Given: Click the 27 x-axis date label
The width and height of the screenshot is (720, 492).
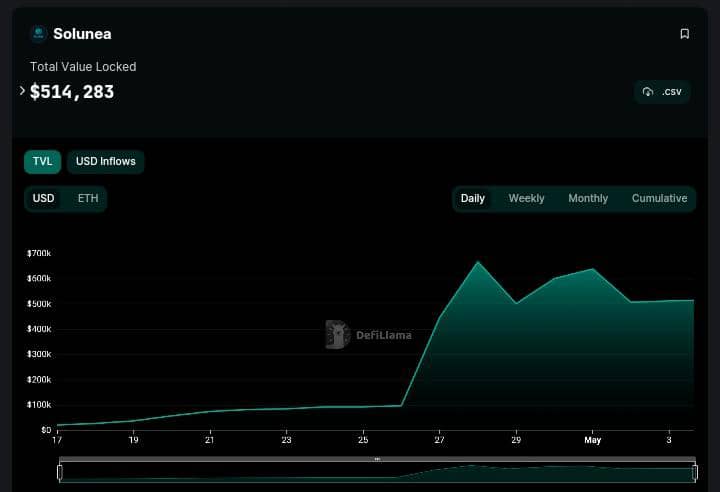Looking at the screenshot, I should [439, 440].
